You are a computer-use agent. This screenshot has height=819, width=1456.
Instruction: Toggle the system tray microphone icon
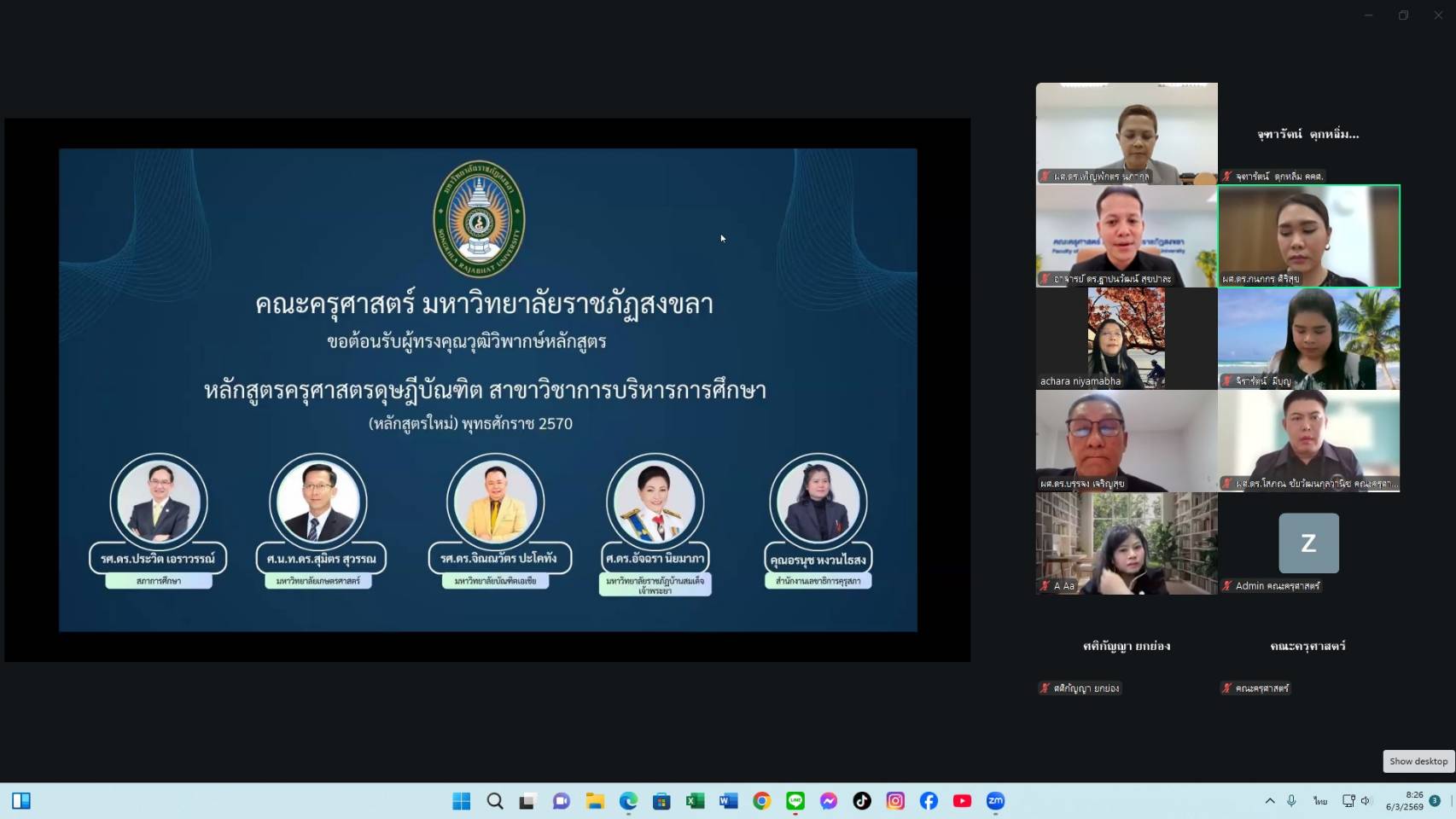1291,801
